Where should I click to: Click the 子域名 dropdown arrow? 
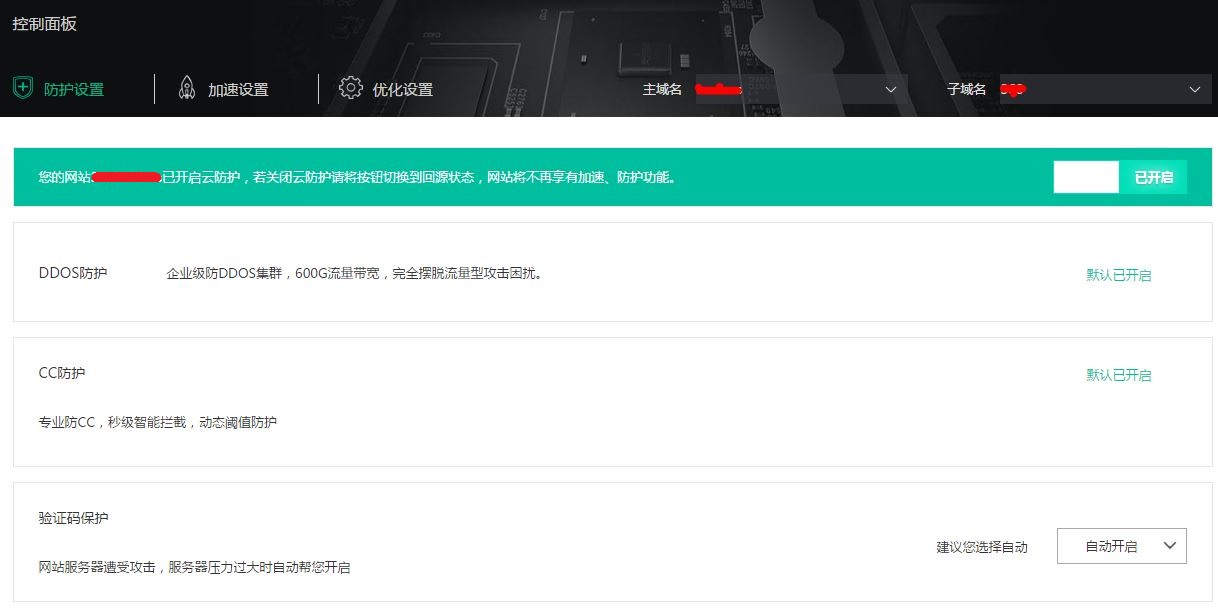(x=1196, y=89)
